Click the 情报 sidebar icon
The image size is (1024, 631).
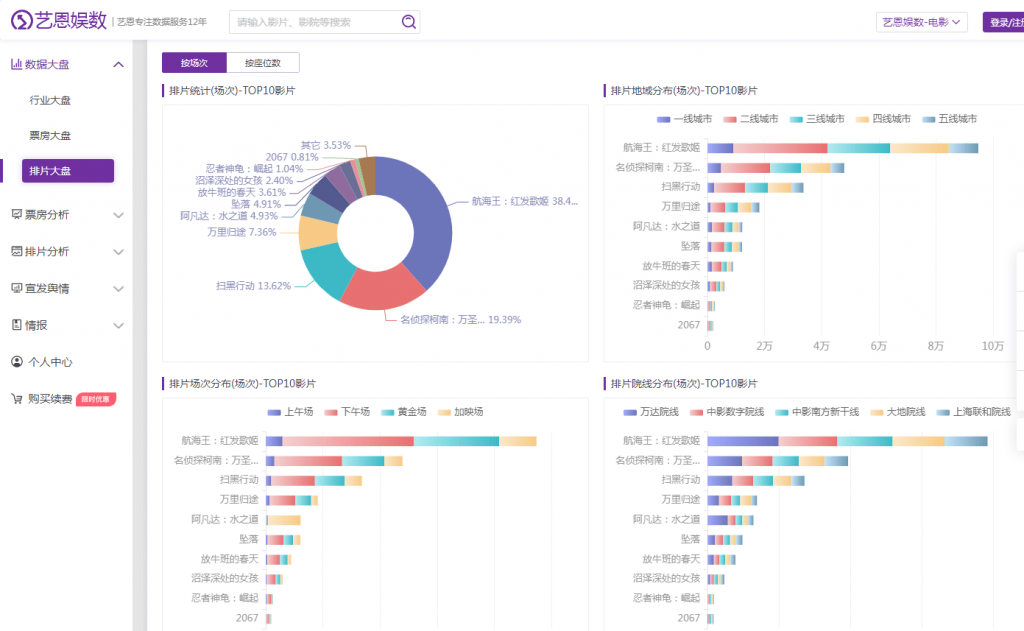coord(16,325)
